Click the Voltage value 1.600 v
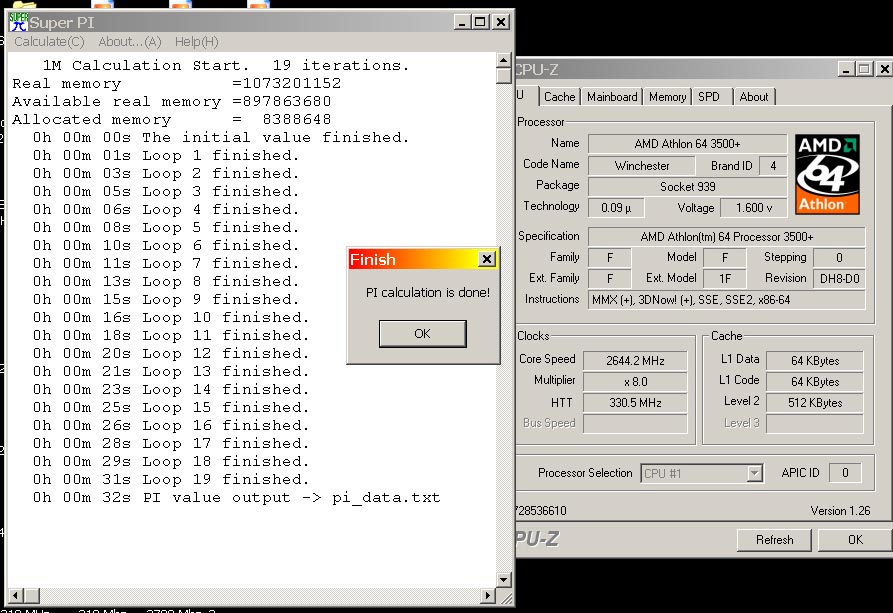Image resolution: width=893 pixels, height=613 pixels. 754,208
